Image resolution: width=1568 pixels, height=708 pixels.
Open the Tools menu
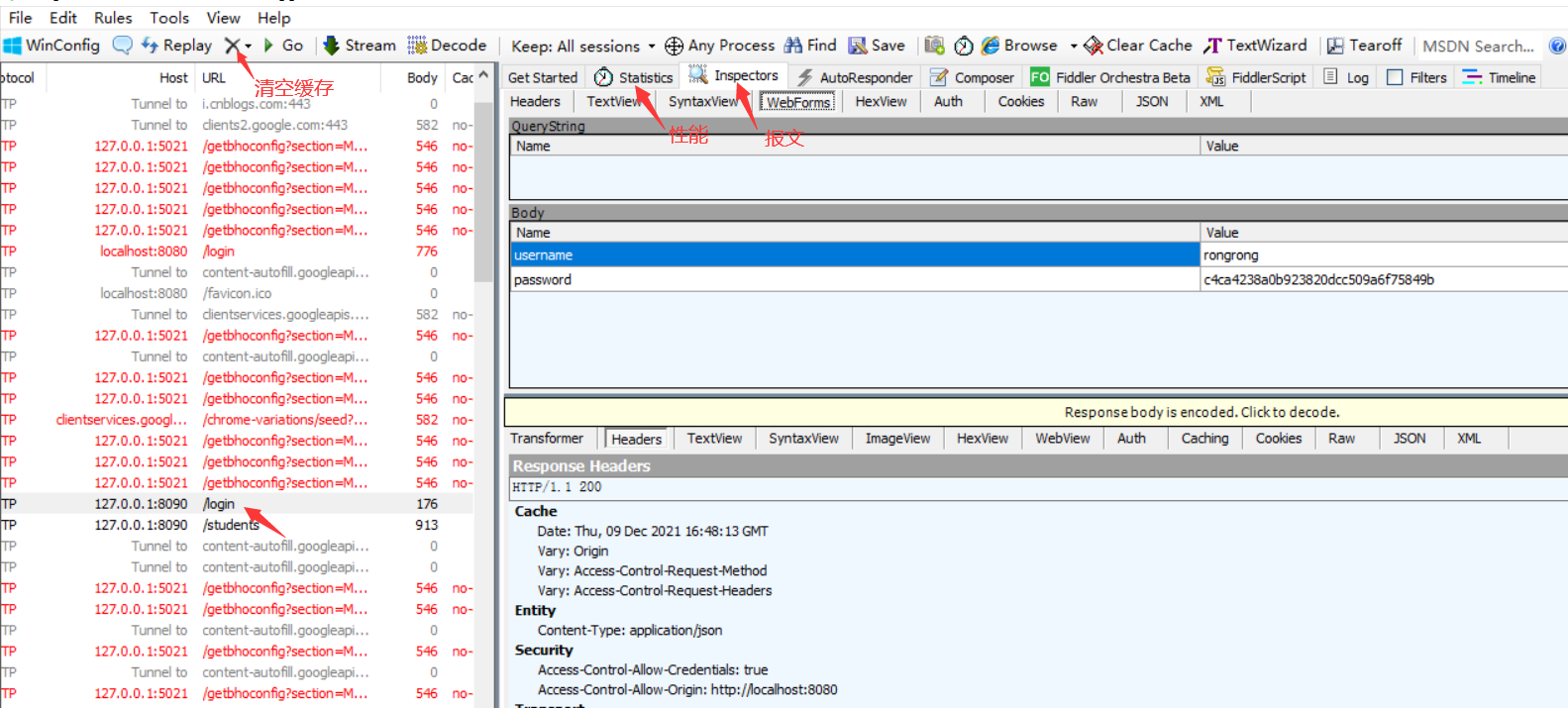169,18
